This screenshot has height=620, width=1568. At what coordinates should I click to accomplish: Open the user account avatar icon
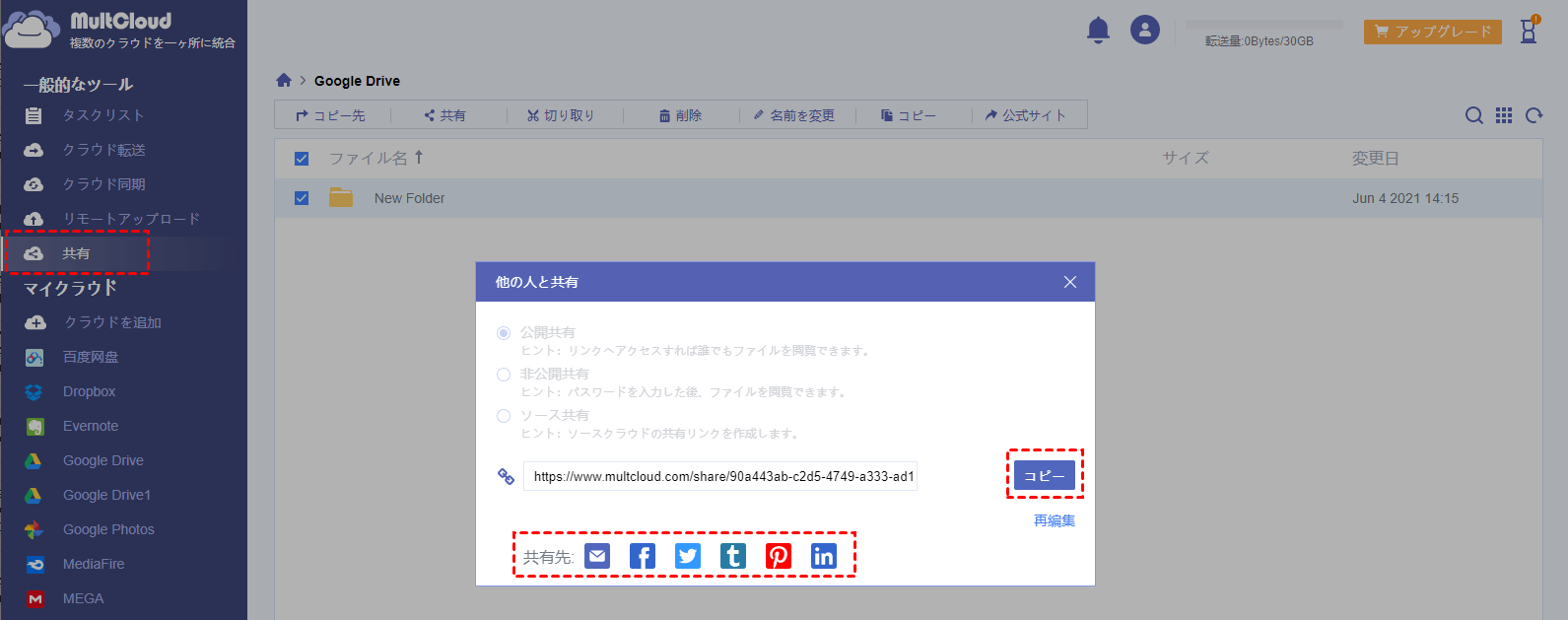(1145, 30)
